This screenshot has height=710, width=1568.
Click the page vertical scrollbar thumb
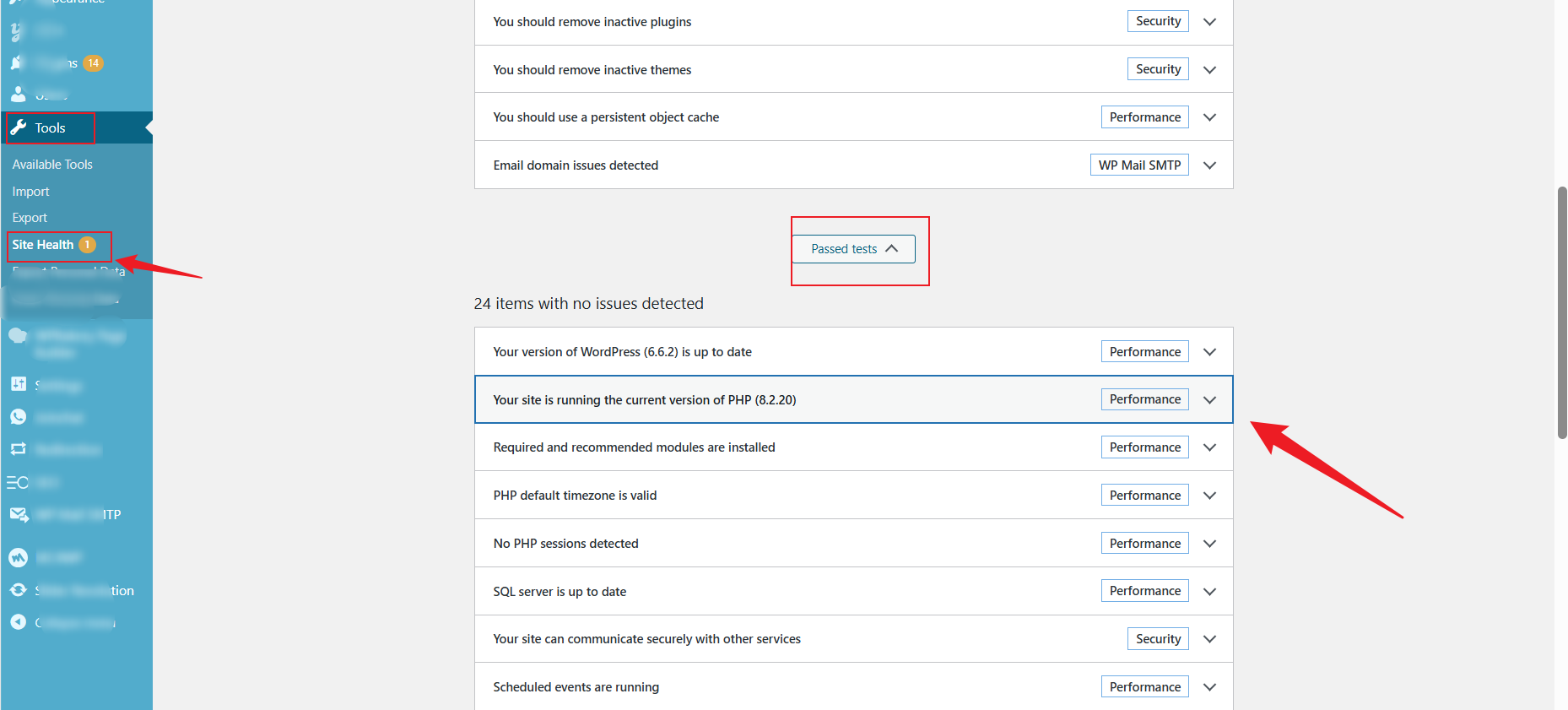(x=1561, y=312)
